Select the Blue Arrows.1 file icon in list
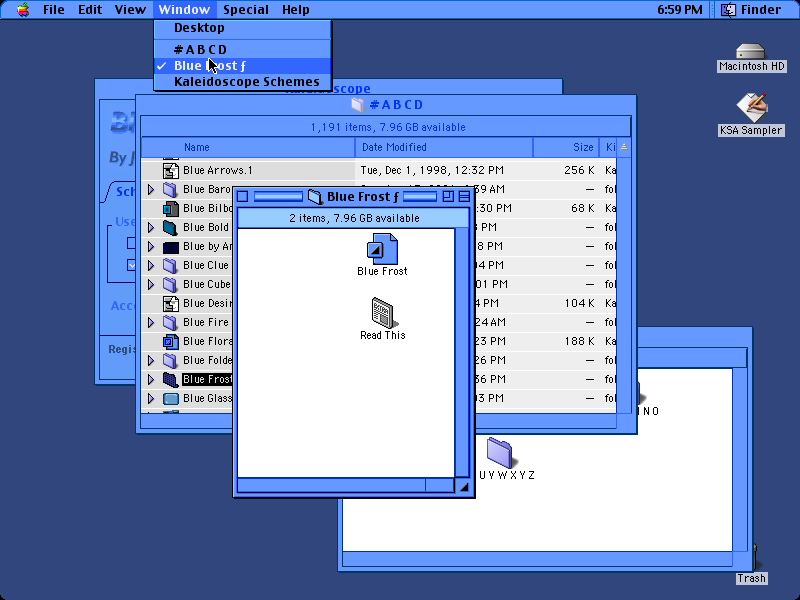 (170, 170)
